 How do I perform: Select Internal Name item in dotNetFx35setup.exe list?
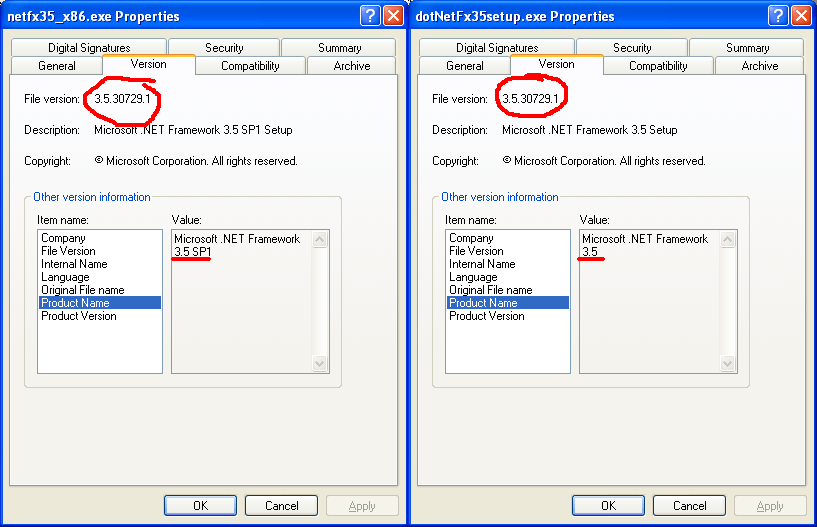(507, 264)
